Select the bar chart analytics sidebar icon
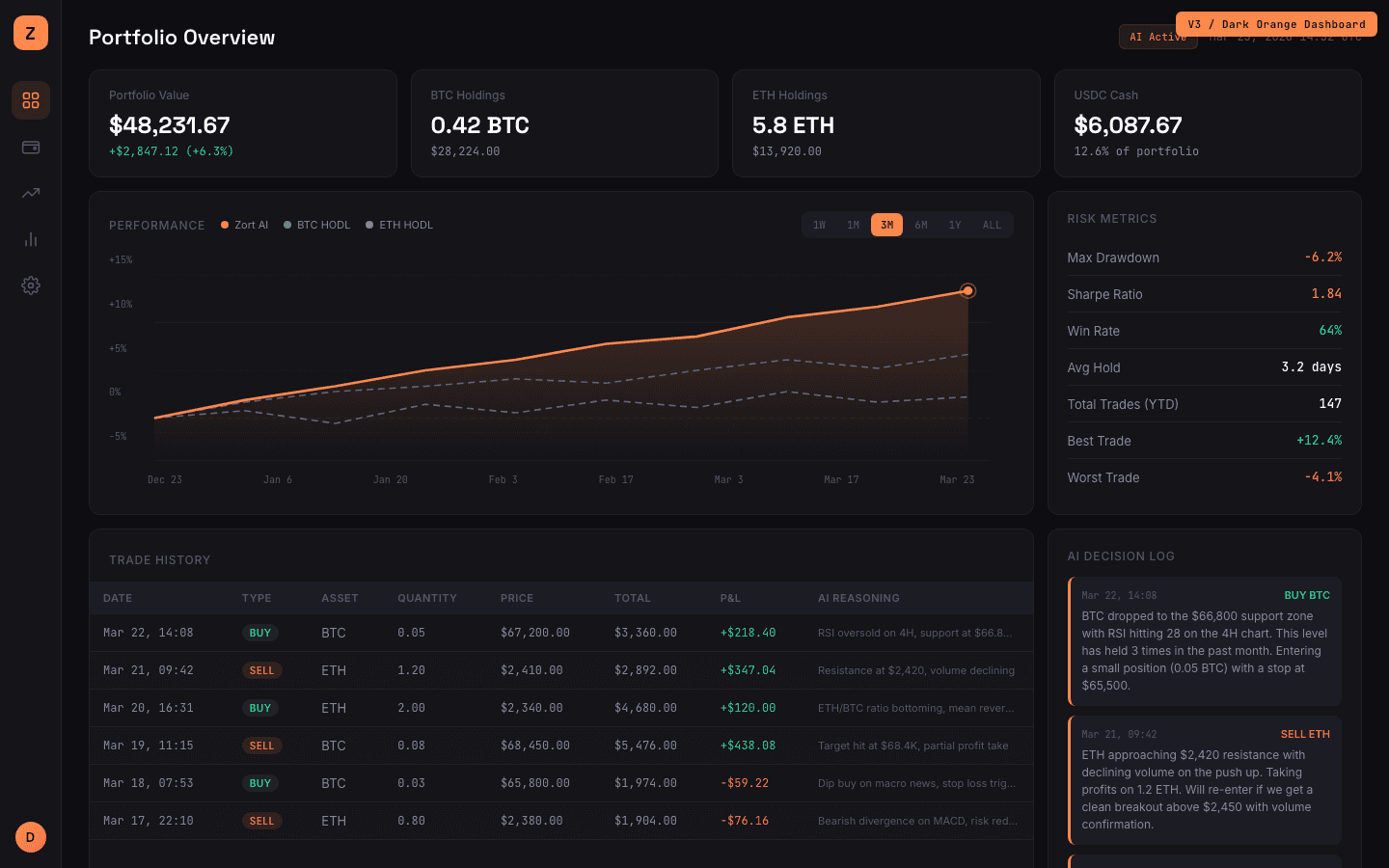 pyautogui.click(x=30, y=239)
